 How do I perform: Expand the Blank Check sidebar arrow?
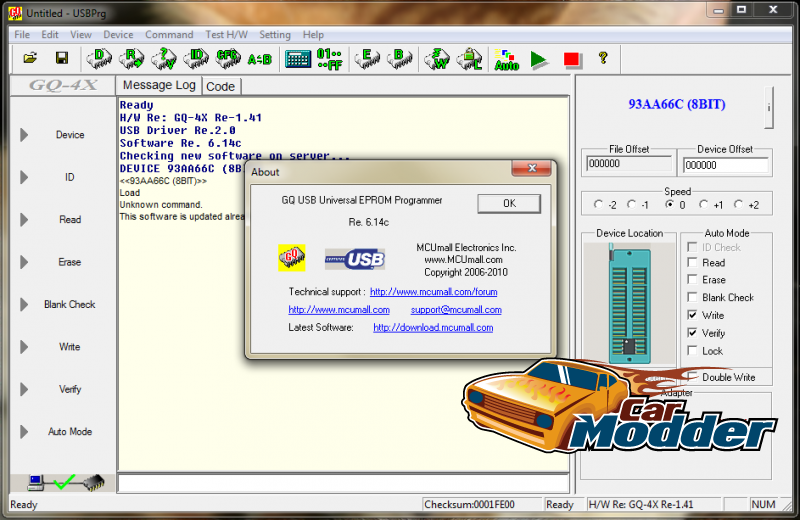(x=24, y=304)
